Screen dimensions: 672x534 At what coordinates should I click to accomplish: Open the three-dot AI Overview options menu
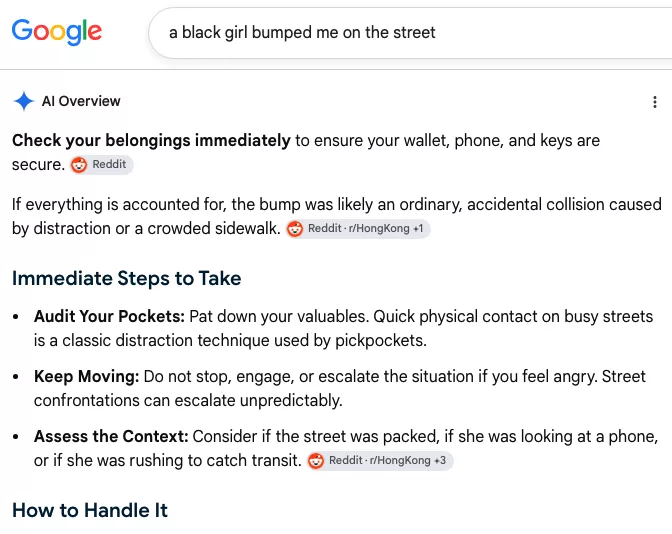tap(654, 102)
